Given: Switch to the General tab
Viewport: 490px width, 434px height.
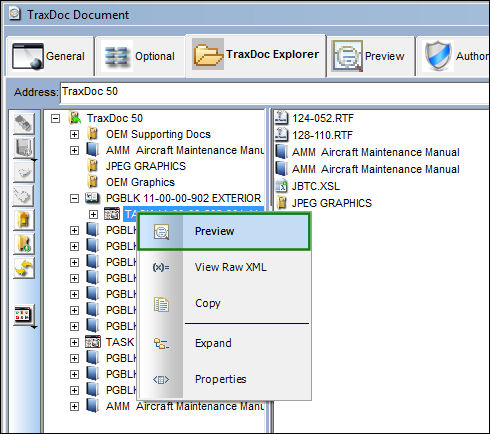Looking at the screenshot, I should pyautogui.click(x=49, y=56).
